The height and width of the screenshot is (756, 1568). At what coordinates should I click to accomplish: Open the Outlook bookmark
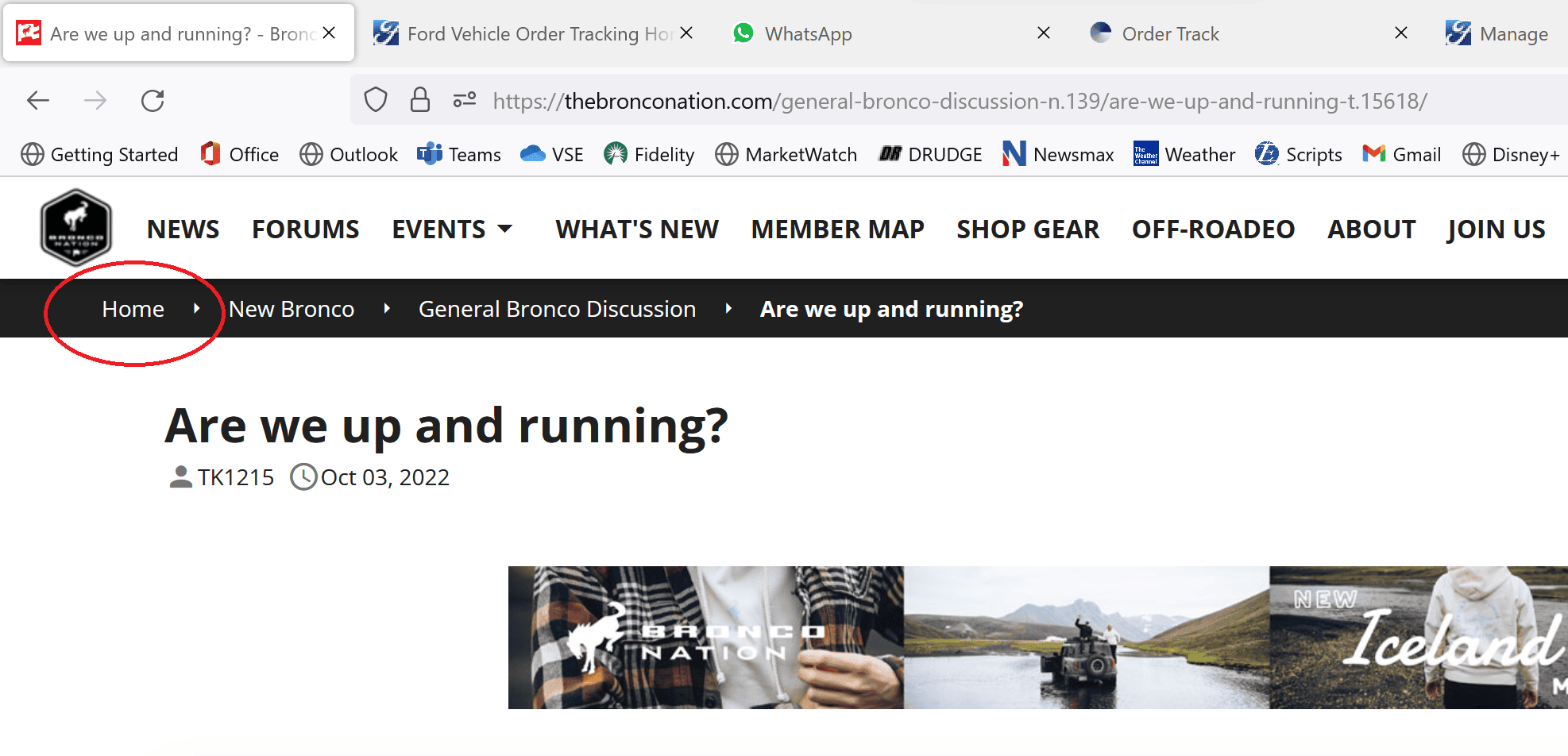point(349,154)
